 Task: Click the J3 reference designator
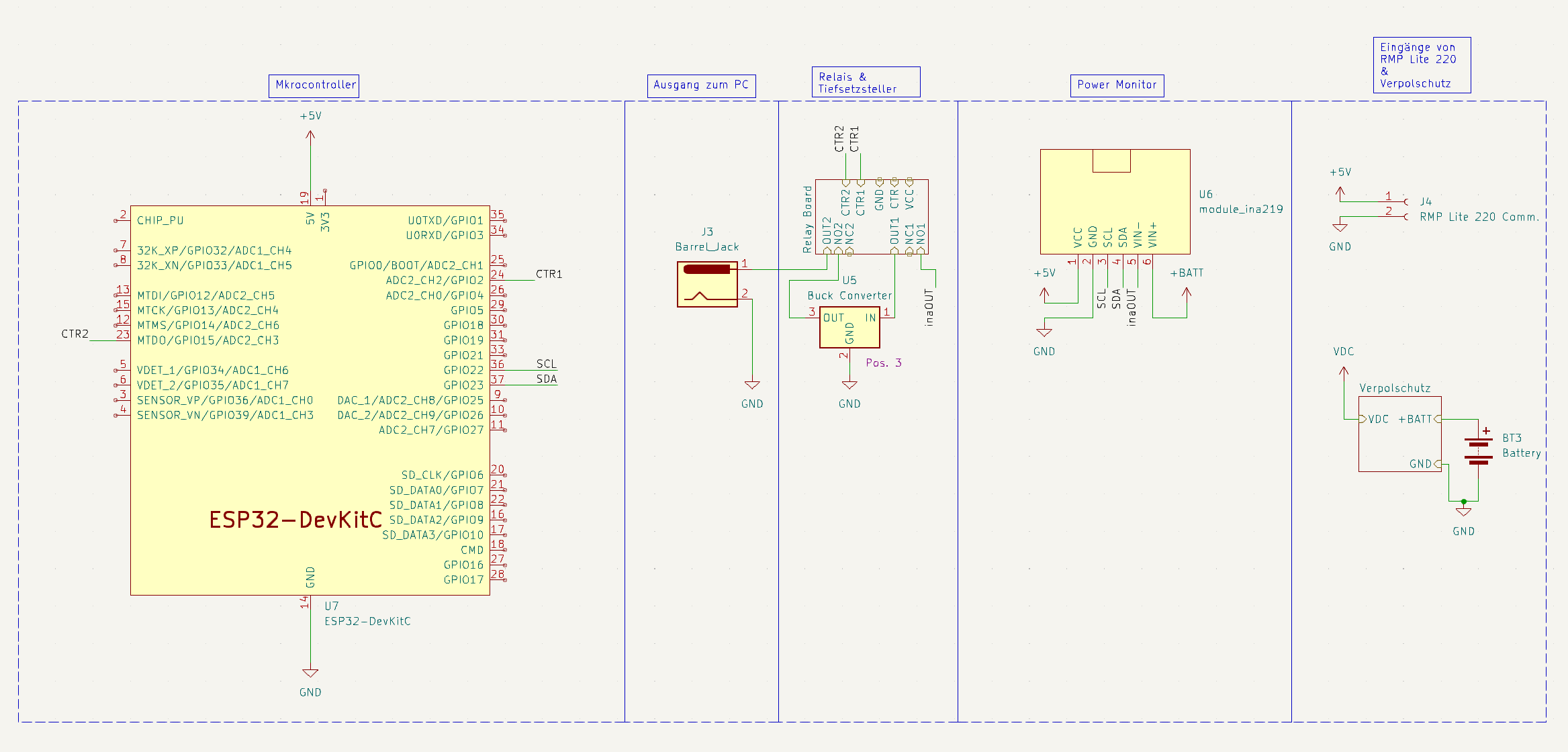click(x=707, y=232)
